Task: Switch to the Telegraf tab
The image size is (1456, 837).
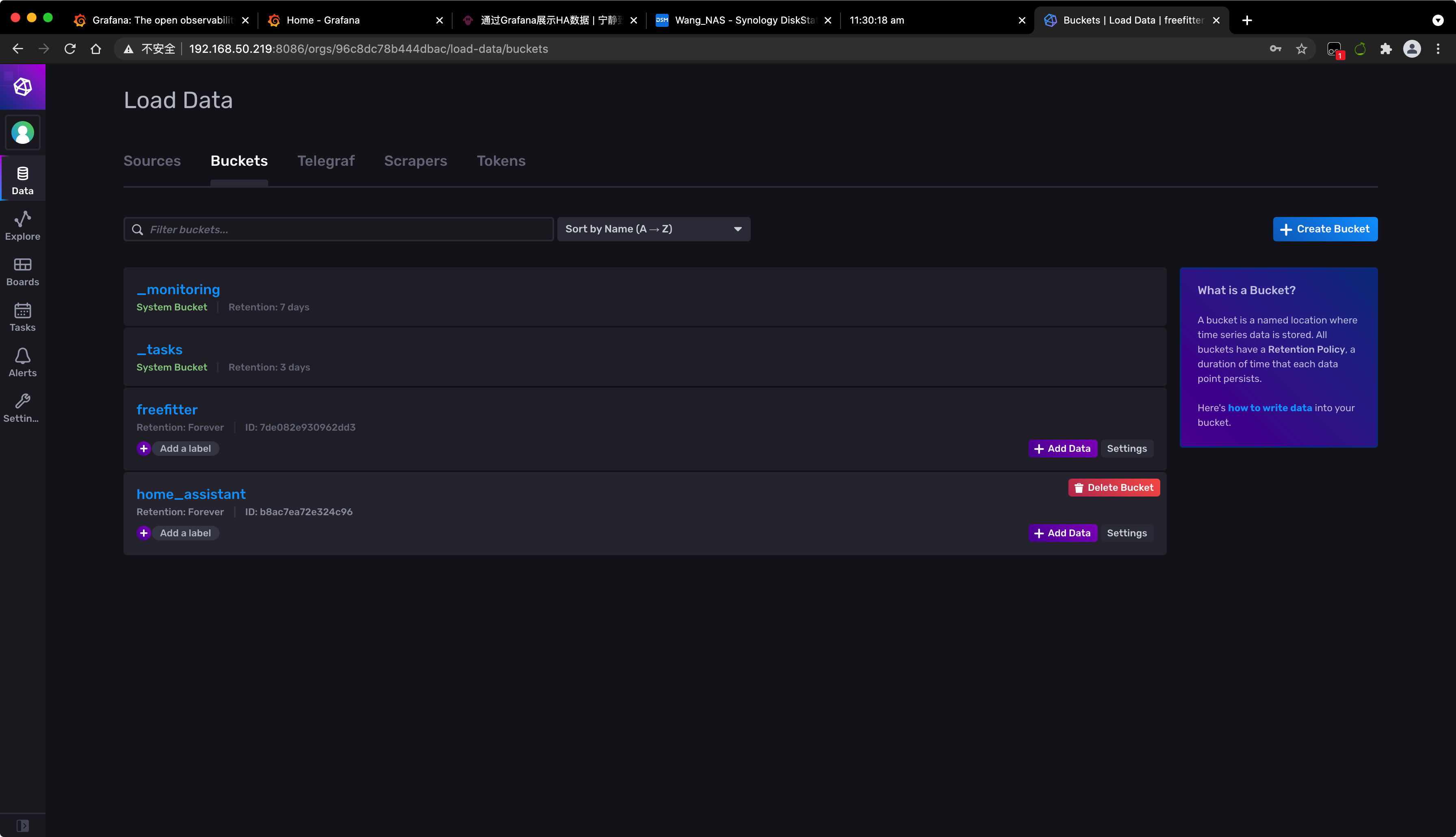Action: pos(326,161)
